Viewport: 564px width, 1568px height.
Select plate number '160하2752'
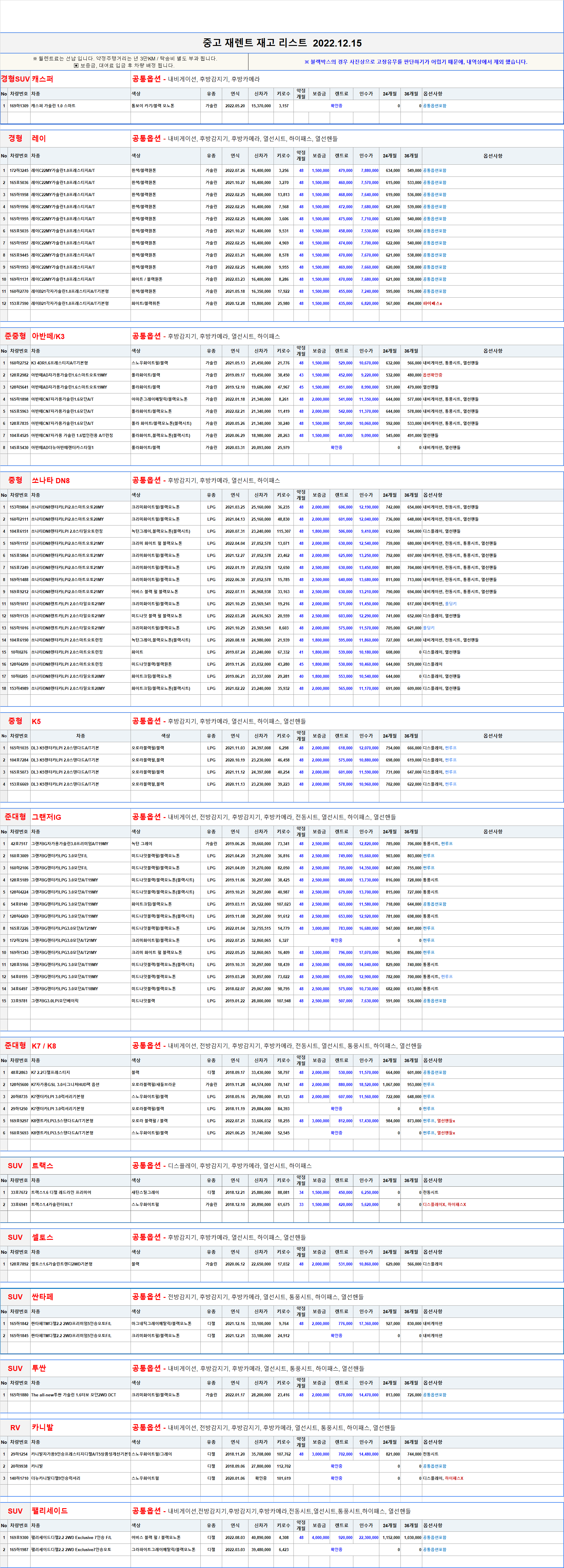[19, 363]
